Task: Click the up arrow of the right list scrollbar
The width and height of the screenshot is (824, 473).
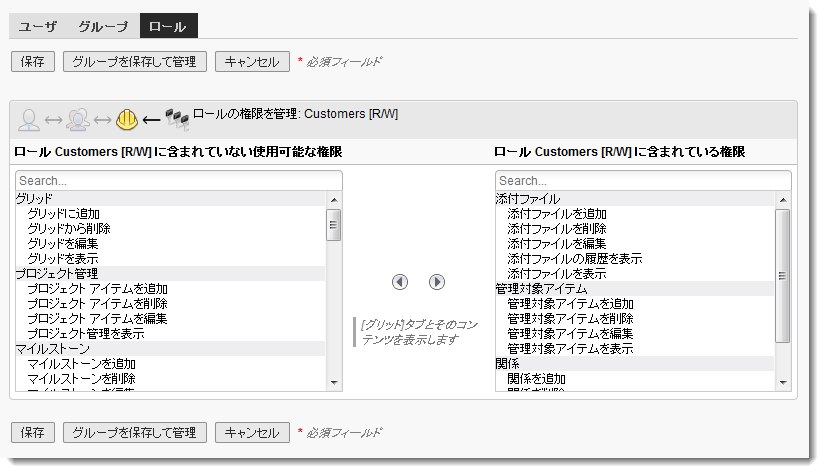Action: point(783,200)
